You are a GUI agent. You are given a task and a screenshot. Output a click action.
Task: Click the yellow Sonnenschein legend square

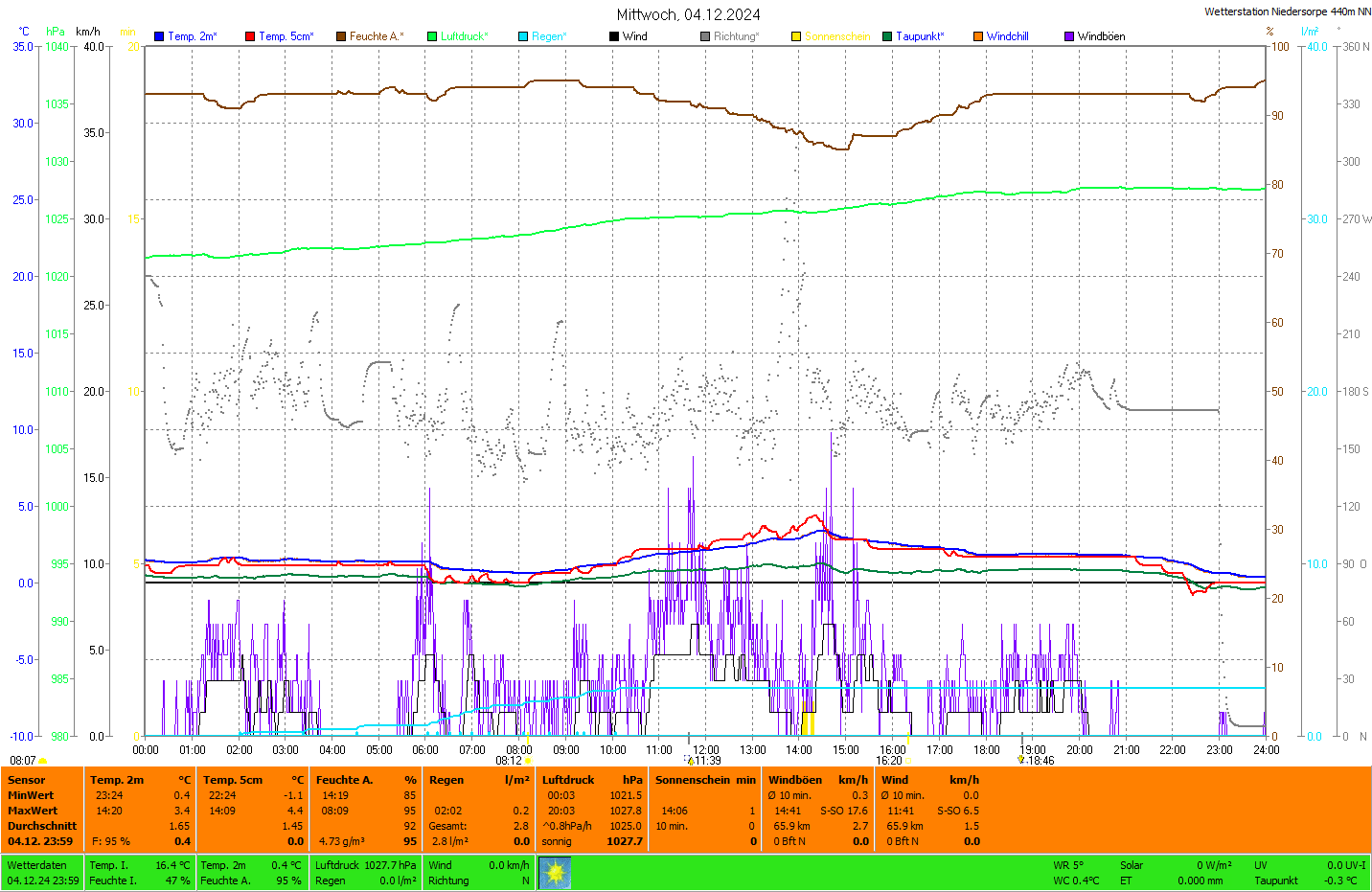[x=796, y=36]
